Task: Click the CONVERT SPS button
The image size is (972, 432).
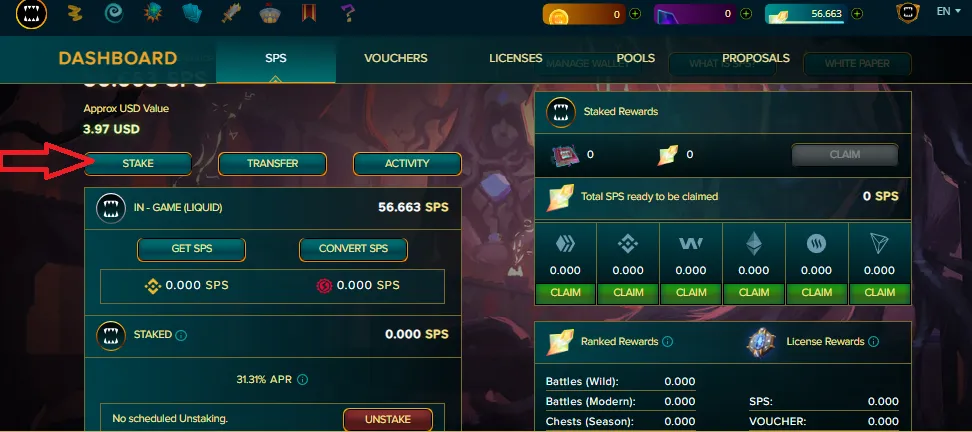Action: 353,249
